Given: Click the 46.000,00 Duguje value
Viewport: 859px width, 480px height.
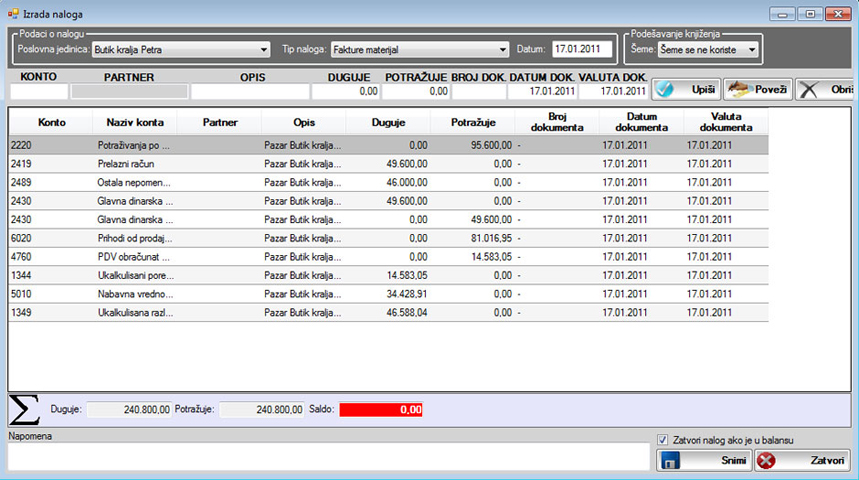Looking at the screenshot, I should tap(407, 182).
